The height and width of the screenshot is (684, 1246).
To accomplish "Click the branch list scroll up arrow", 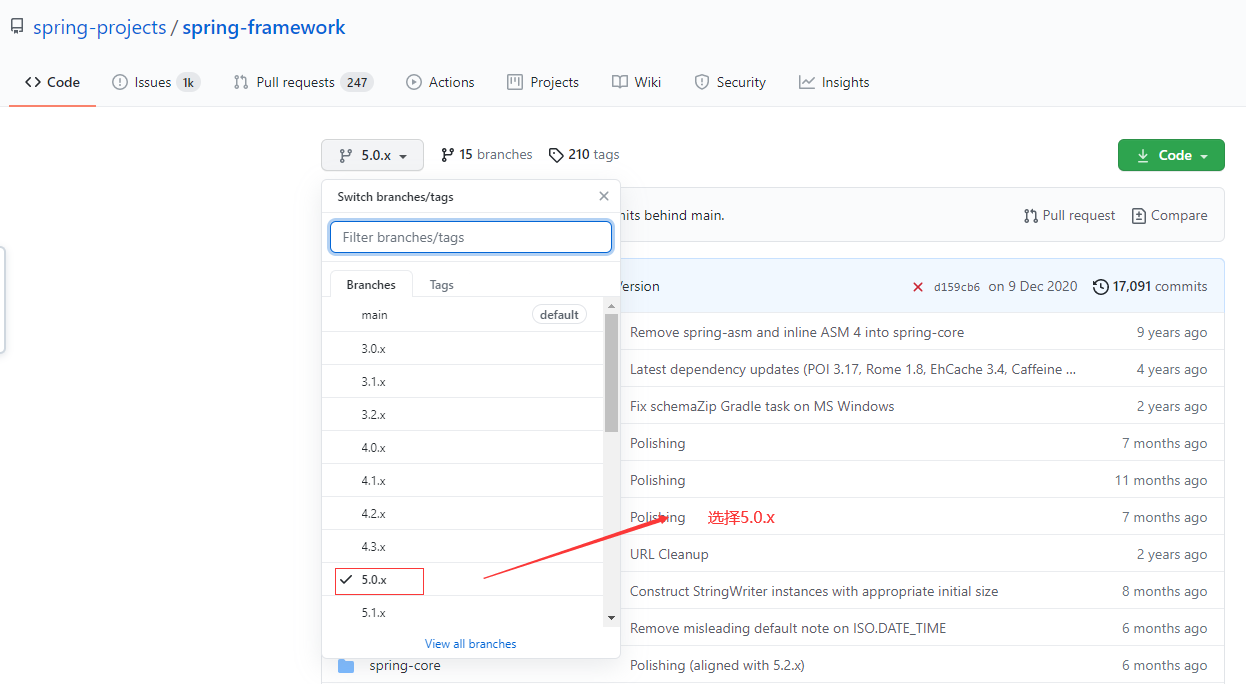I will 612,305.
